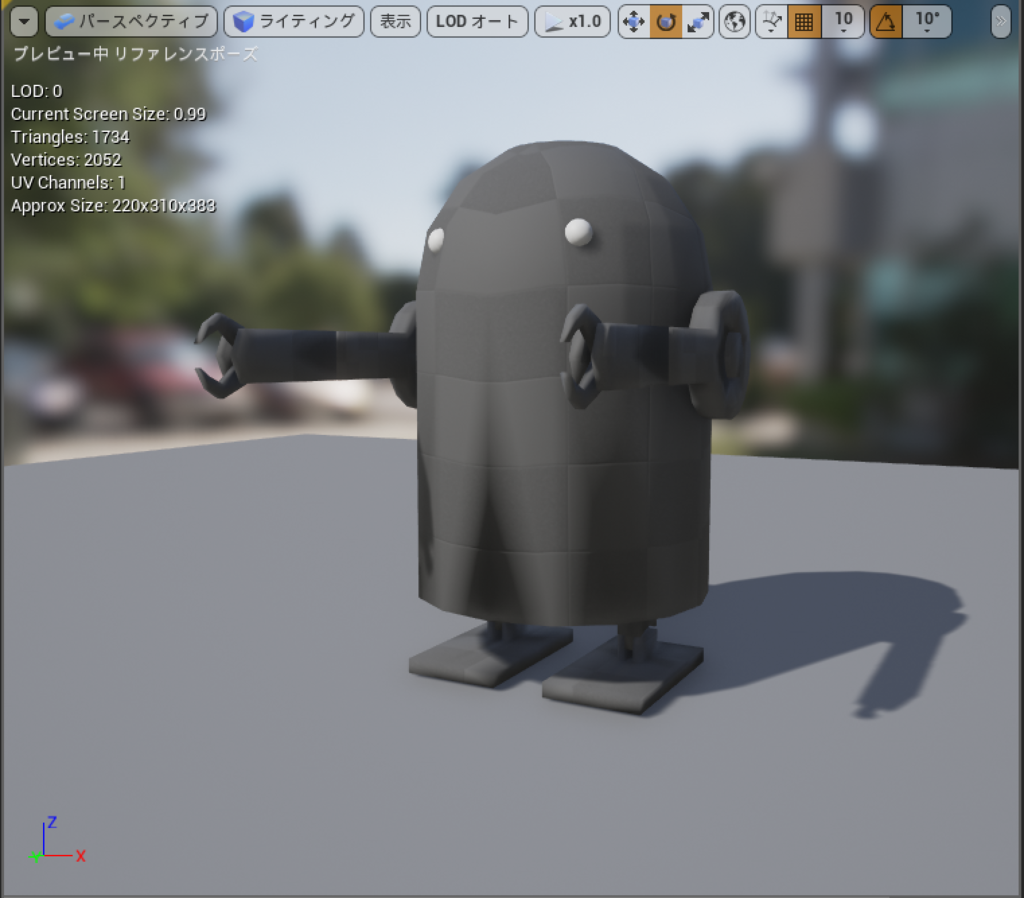Click the Vertices: 2052 stat text
The image size is (1024, 898).
[x=67, y=160]
